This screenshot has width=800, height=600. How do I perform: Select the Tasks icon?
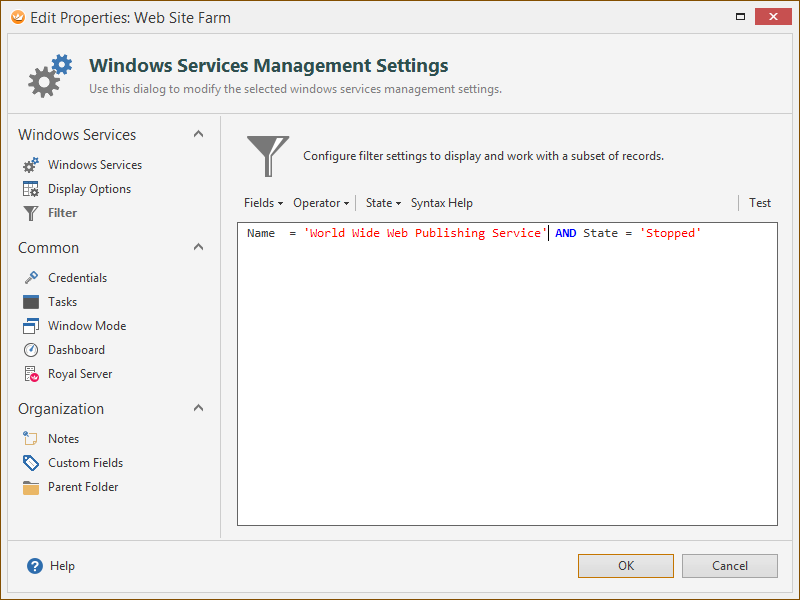(31, 302)
